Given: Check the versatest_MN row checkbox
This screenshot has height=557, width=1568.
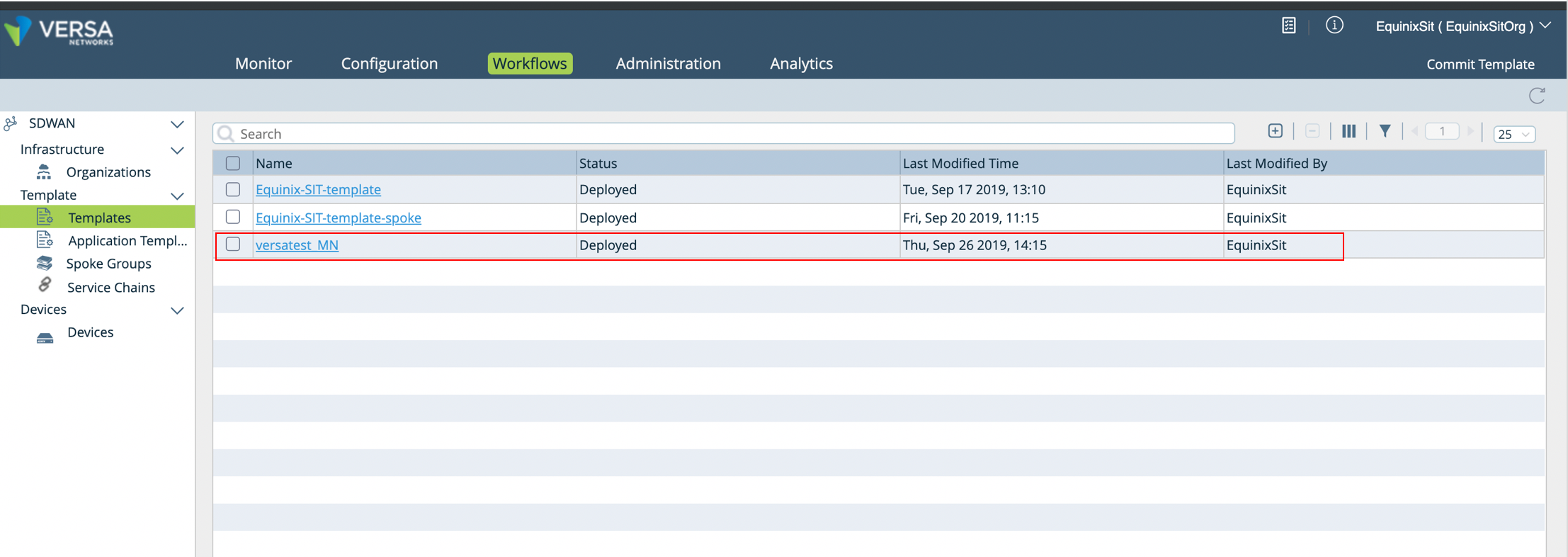Looking at the screenshot, I should click(233, 244).
